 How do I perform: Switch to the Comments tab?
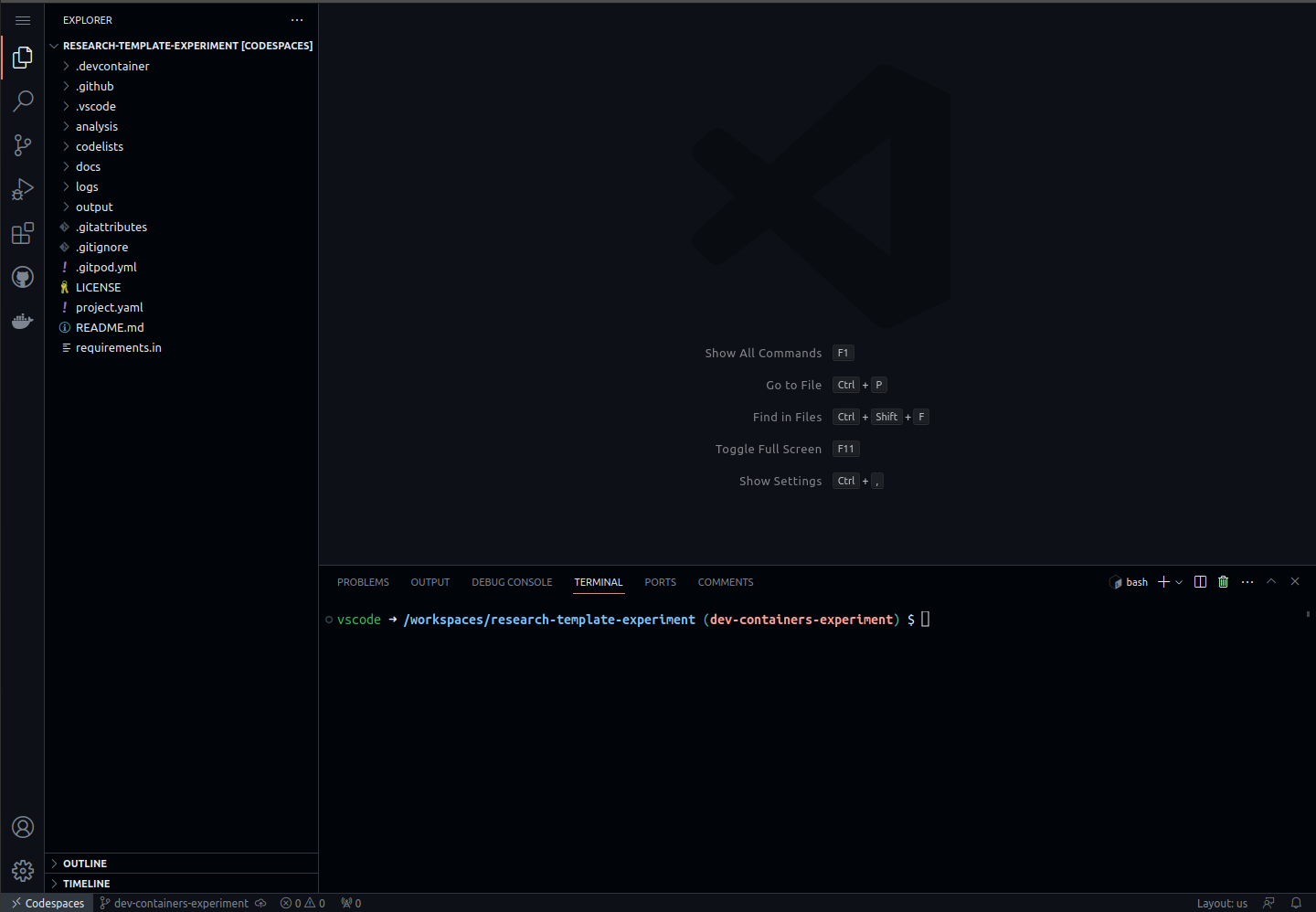click(726, 582)
